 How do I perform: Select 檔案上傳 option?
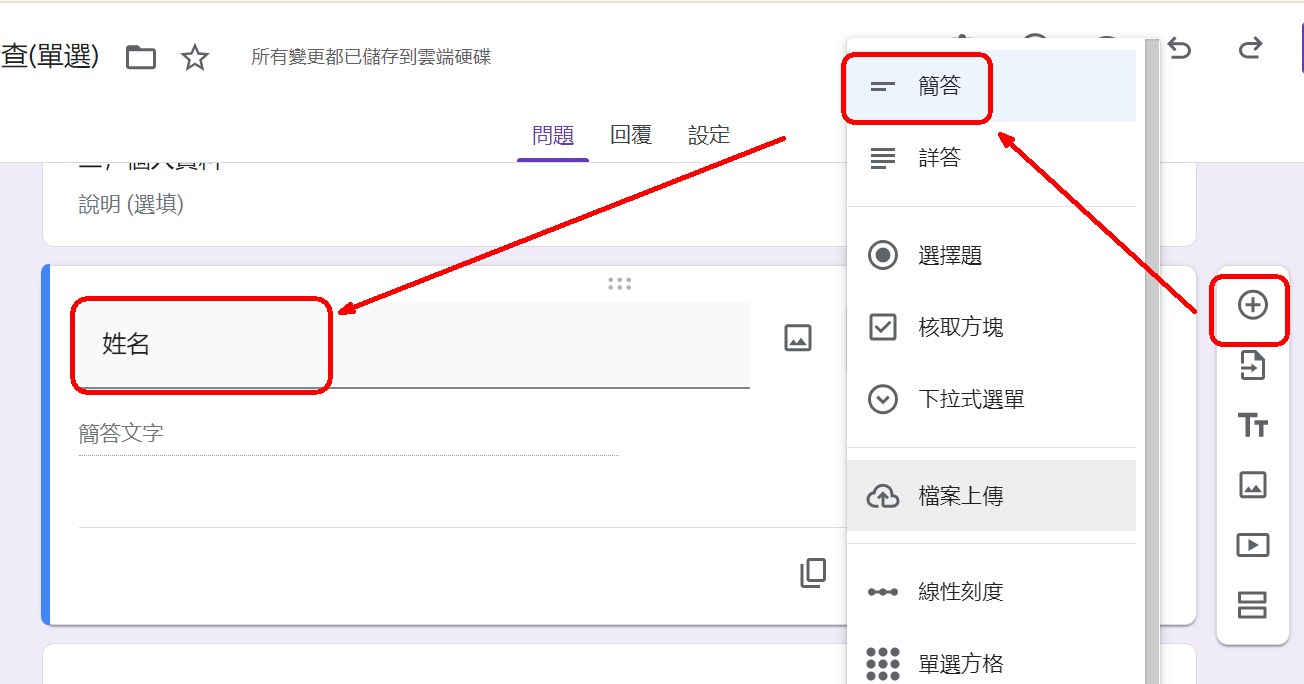(960, 496)
